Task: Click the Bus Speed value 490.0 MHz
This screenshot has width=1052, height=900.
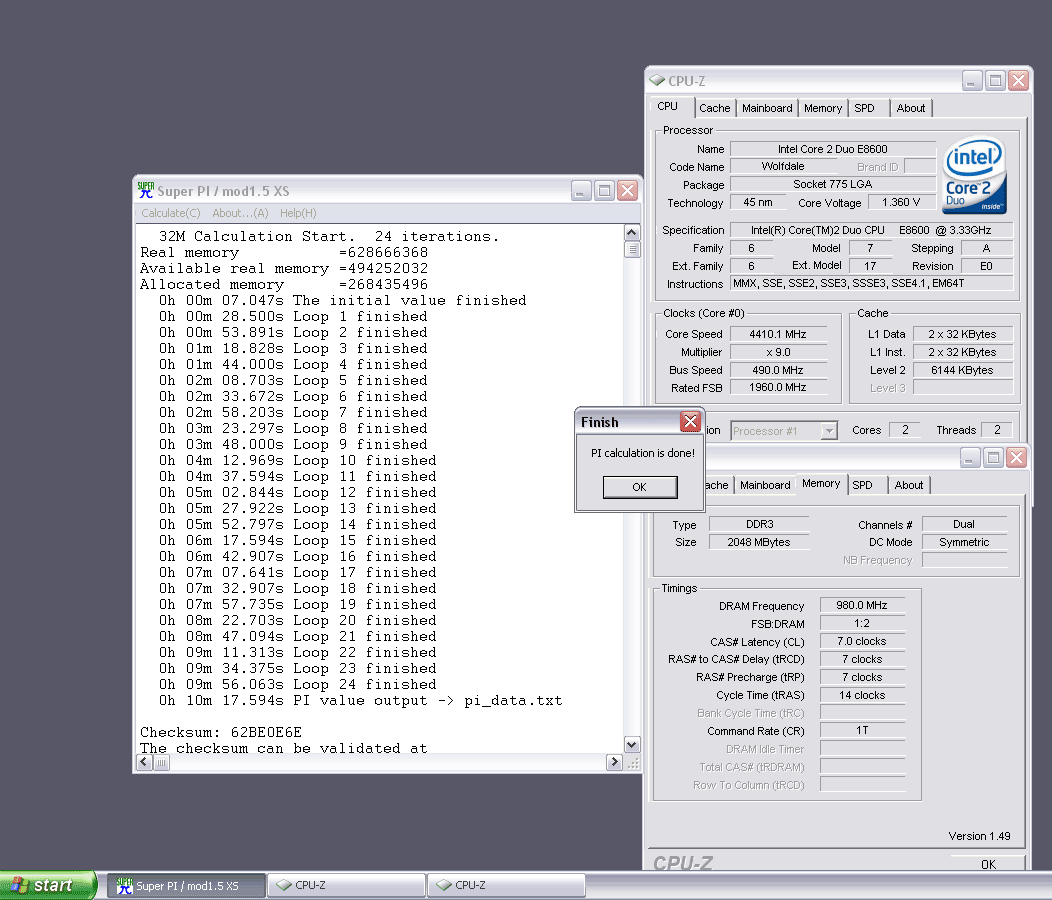Action: [x=778, y=370]
